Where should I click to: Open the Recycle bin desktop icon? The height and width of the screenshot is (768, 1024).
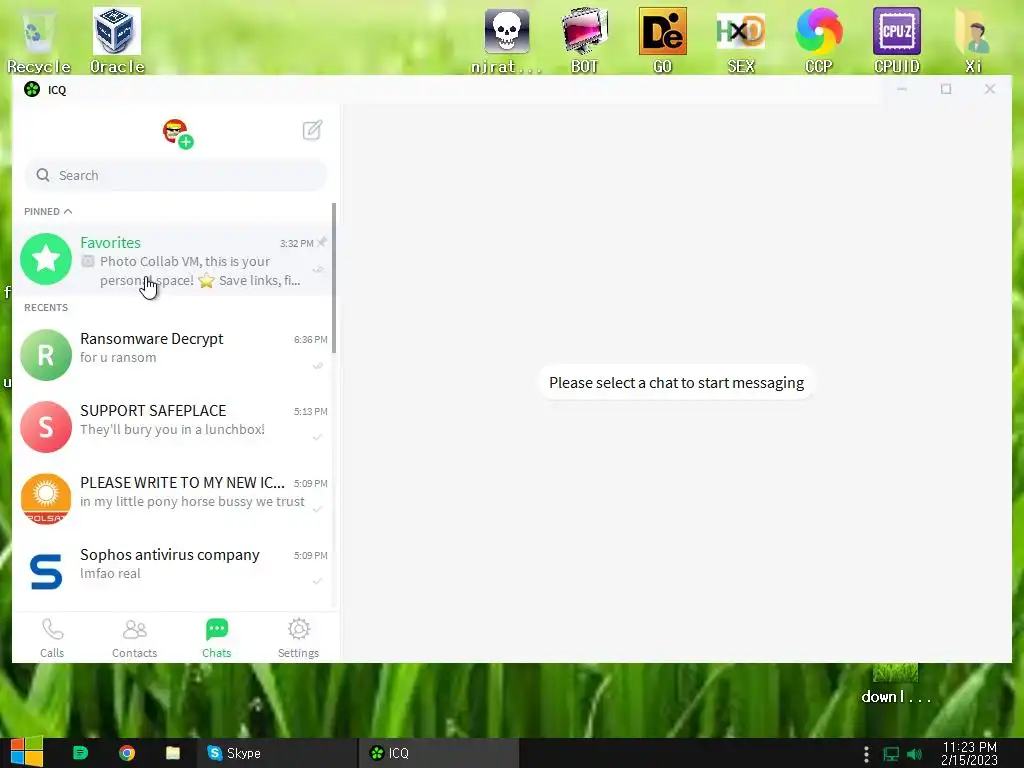point(39,39)
